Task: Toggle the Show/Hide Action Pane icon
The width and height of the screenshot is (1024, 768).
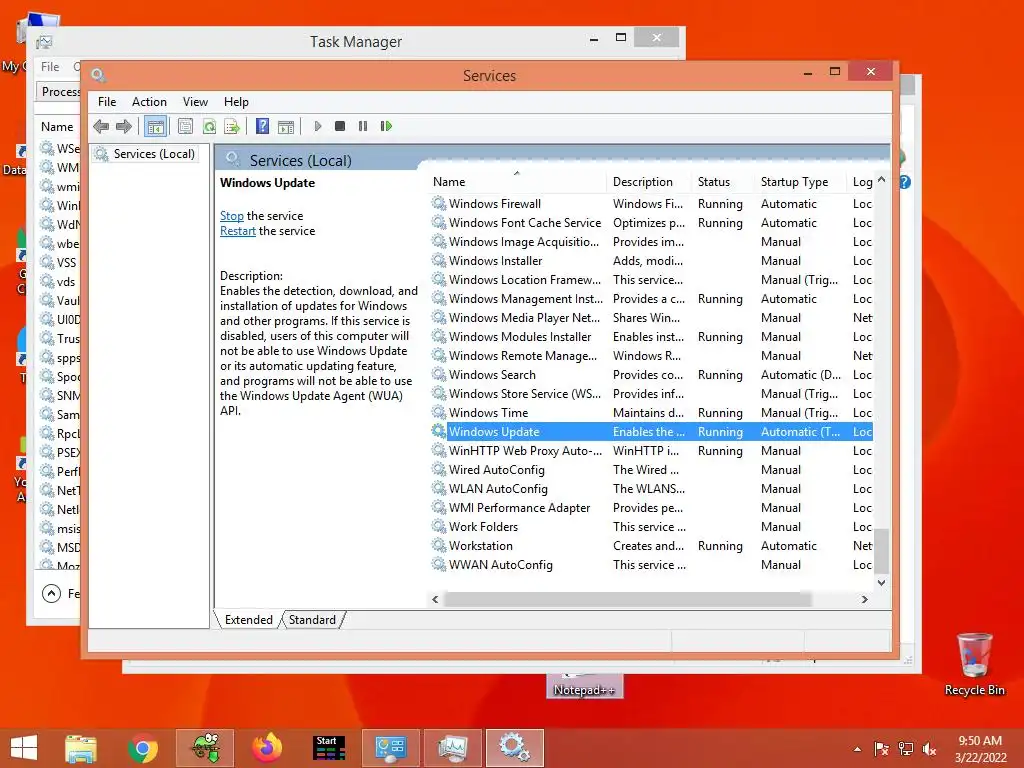Action: [x=286, y=127]
